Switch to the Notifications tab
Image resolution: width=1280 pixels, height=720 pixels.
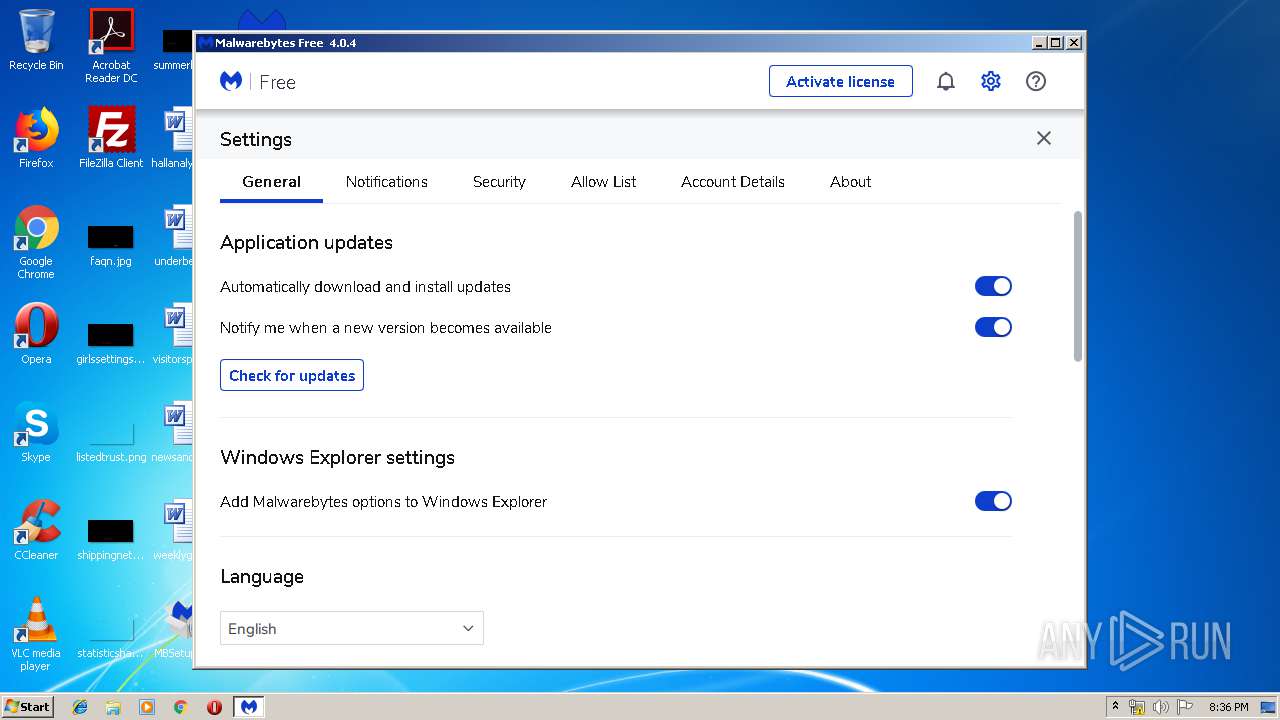coord(386,182)
